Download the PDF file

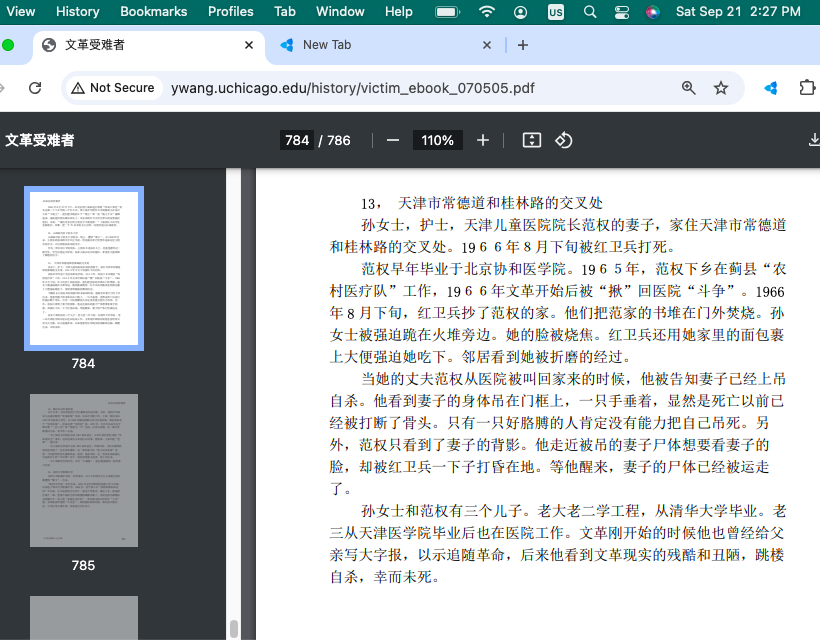(813, 140)
